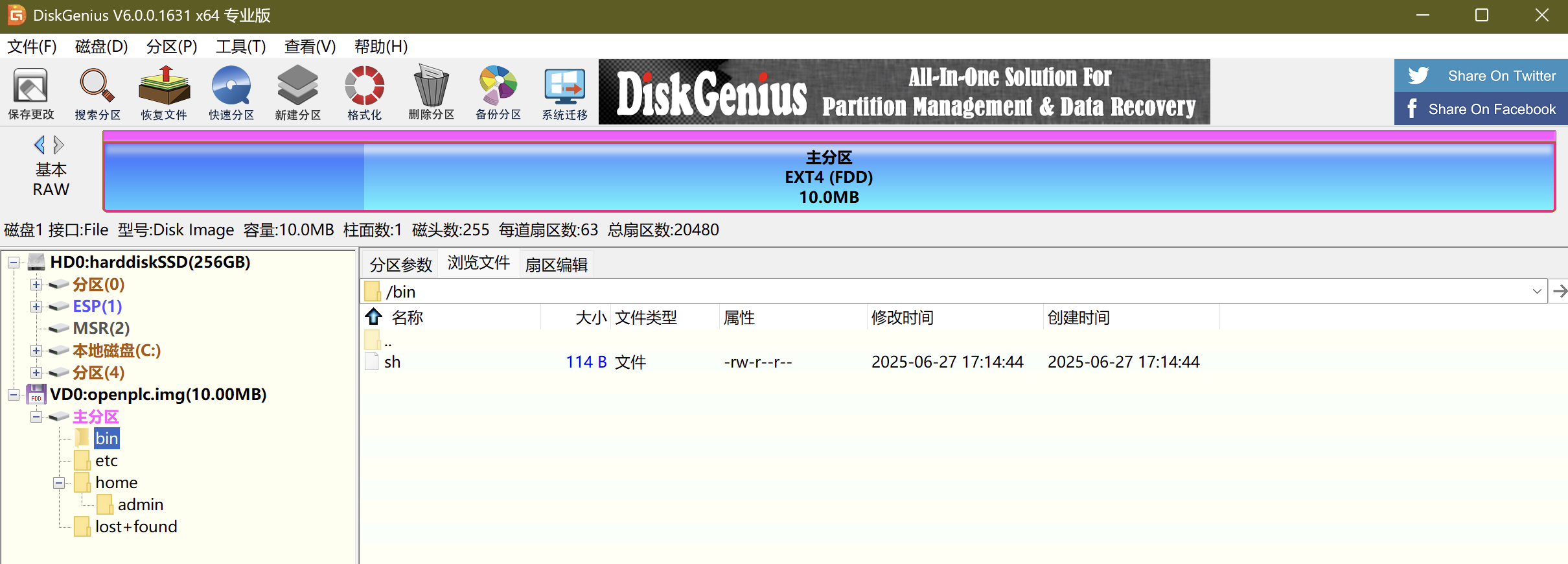Collapse the home folder node
The height and width of the screenshot is (564, 1568).
click(x=59, y=483)
